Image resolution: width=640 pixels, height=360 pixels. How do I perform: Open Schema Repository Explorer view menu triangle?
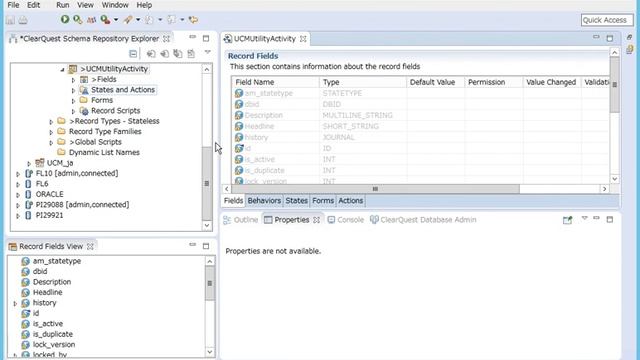pos(207,52)
